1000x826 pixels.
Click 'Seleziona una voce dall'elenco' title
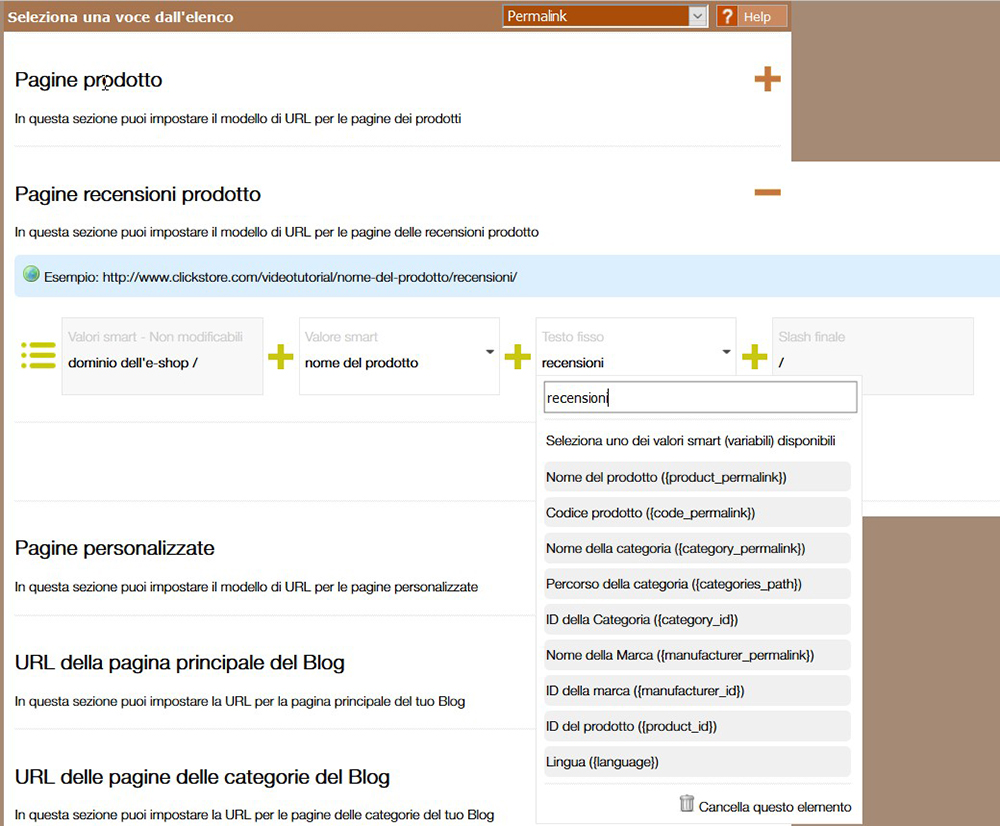click(121, 17)
